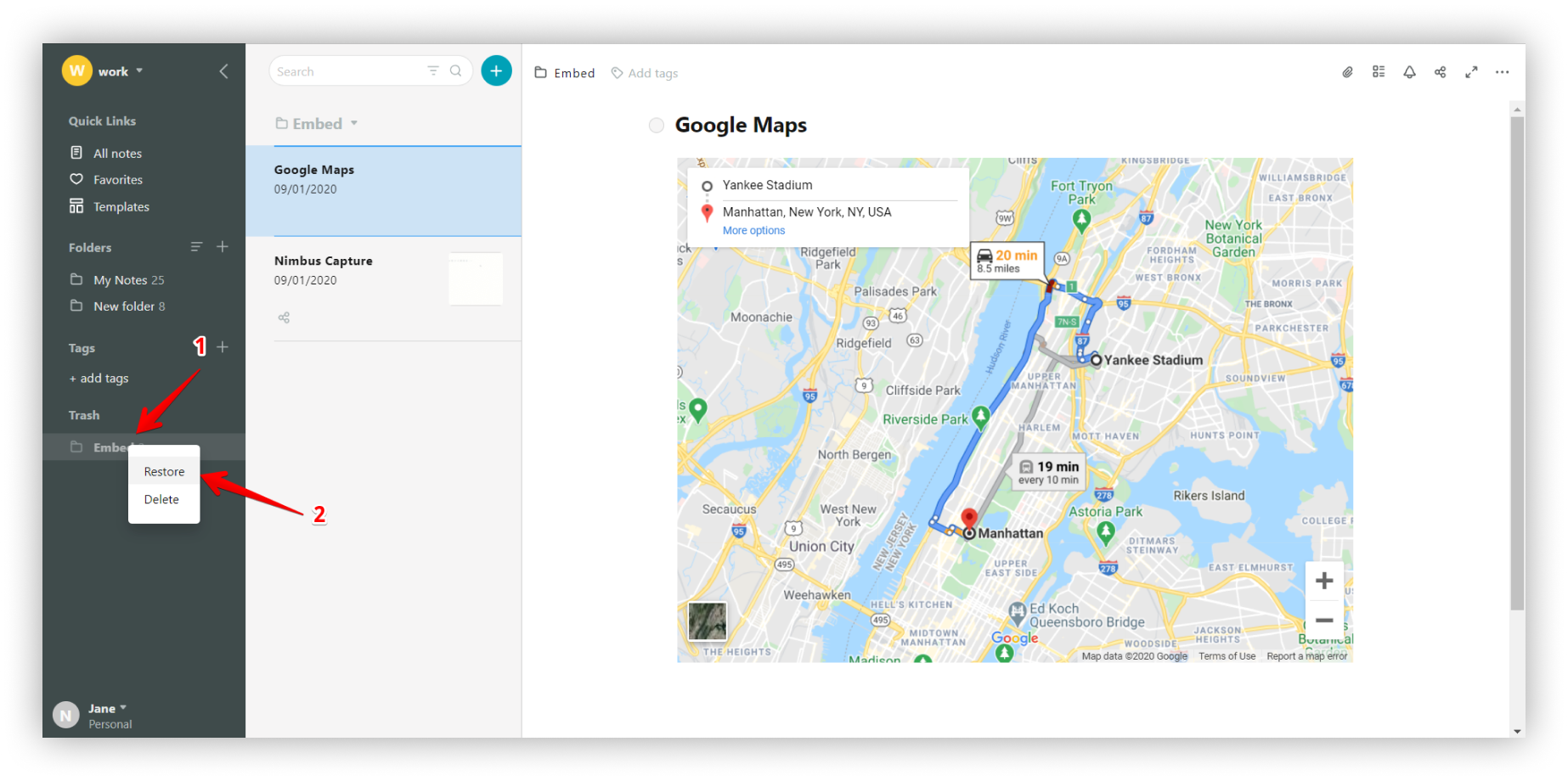Click the + add tags link in sidebar

[99, 379]
